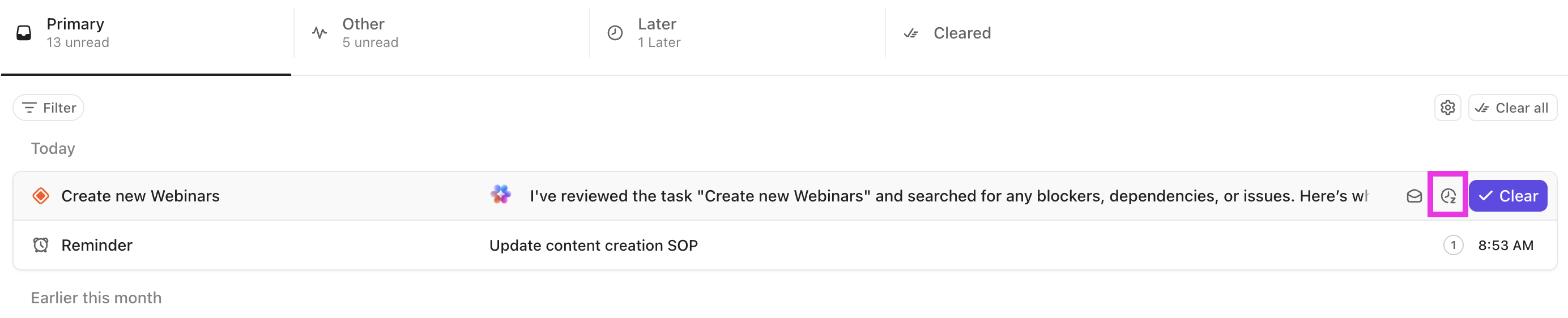
Task: Click the reminder count badge showing 1
Action: [1453, 245]
